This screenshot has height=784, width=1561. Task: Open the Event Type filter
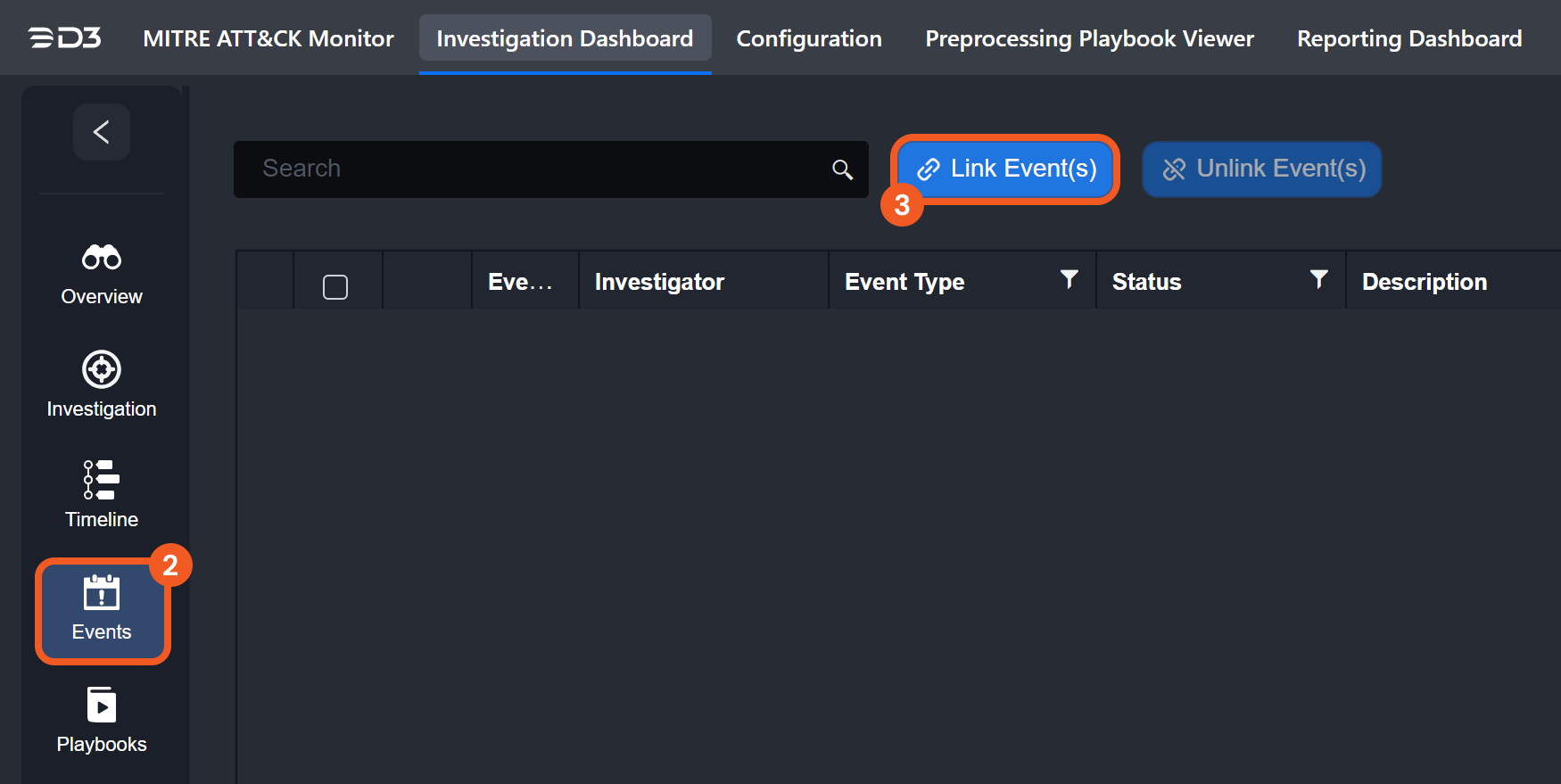click(x=1069, y=279)
